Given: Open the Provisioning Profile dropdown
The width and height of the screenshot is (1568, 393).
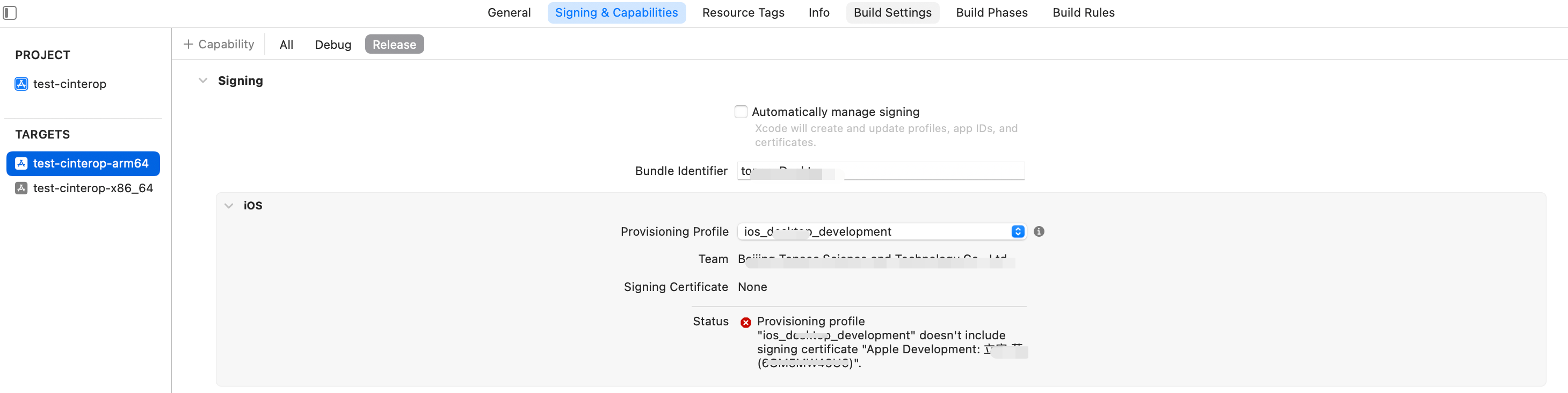Looking at the screenshot, I should [881, 232].
